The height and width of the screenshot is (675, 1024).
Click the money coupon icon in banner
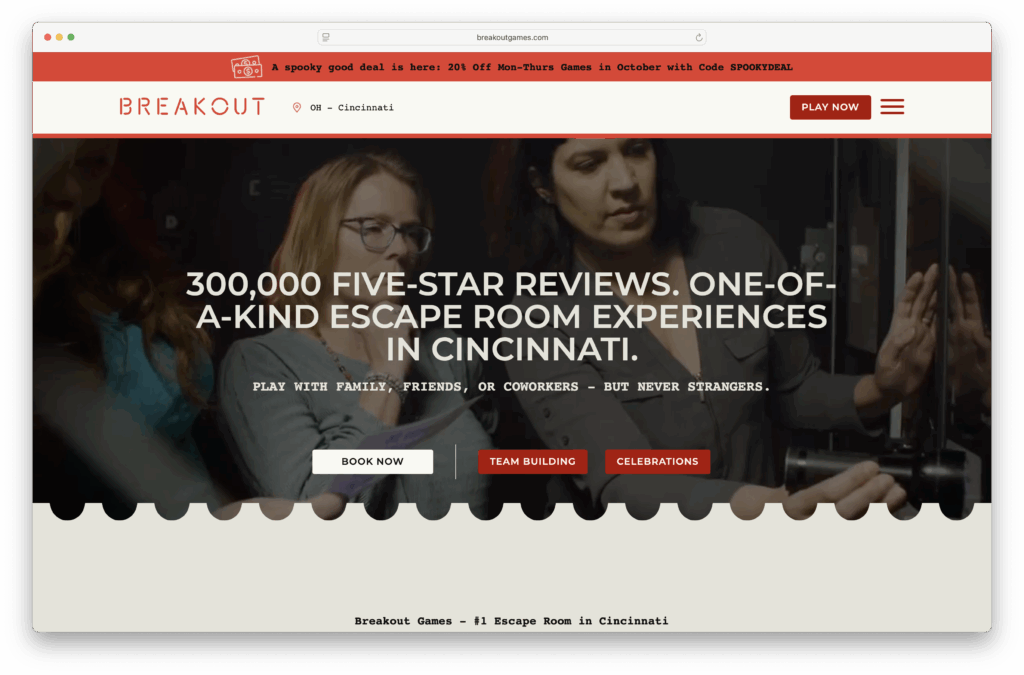pyautogui.click(x=246, y=67)
